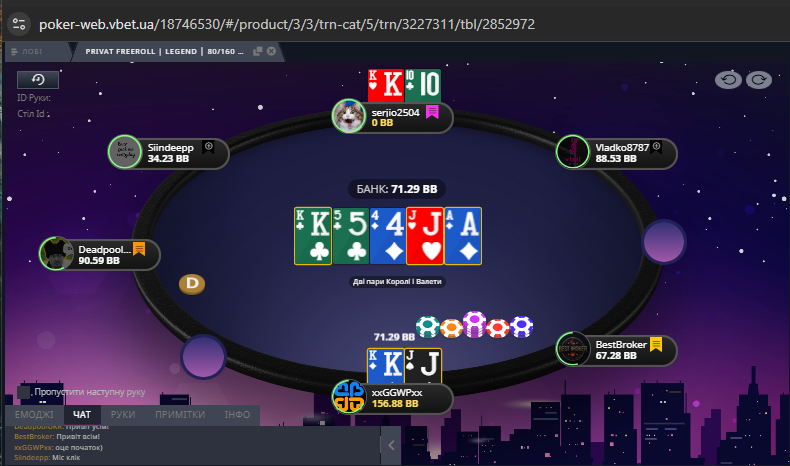790x466 pixels.
Task: Click BestBroker's yellow note flag
Action: tap(655, 345)
